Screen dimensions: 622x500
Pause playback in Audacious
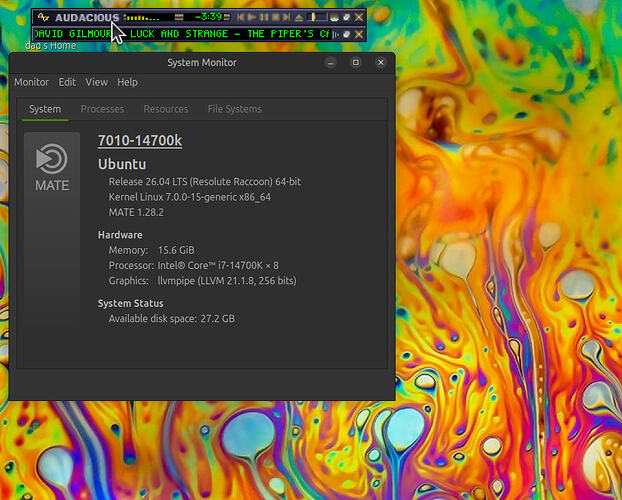[264, 17]
